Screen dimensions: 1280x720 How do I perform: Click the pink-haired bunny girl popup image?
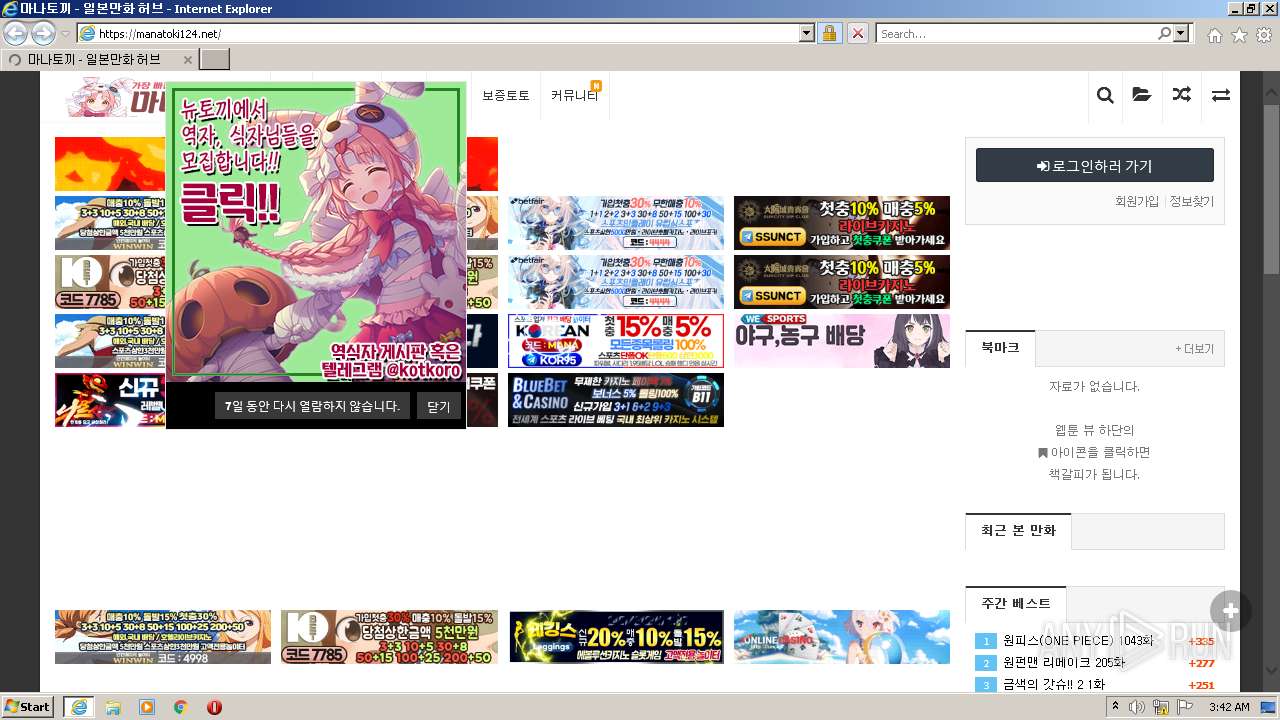[316, 232]
